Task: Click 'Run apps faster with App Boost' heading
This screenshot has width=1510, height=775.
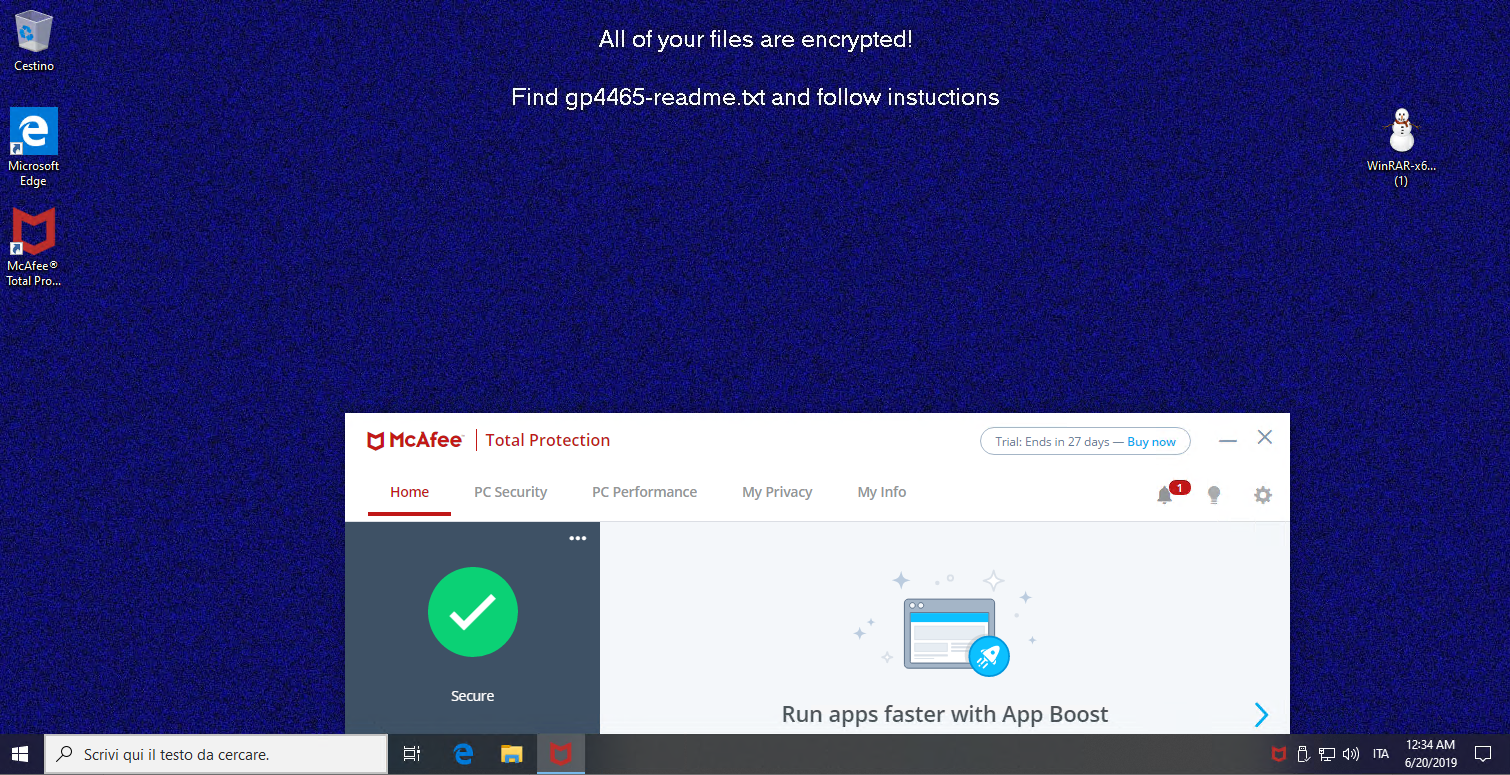Action: 945,714
